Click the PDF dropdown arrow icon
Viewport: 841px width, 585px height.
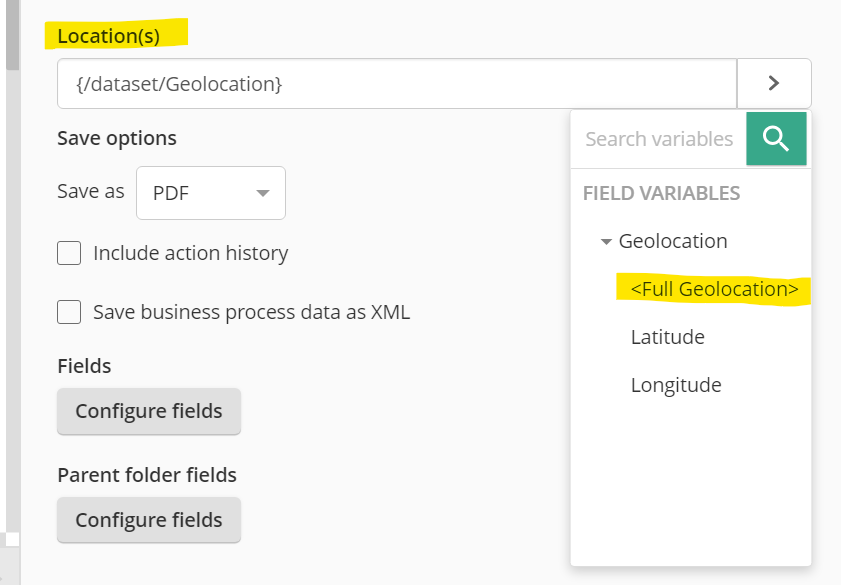[x=263, y=193]
